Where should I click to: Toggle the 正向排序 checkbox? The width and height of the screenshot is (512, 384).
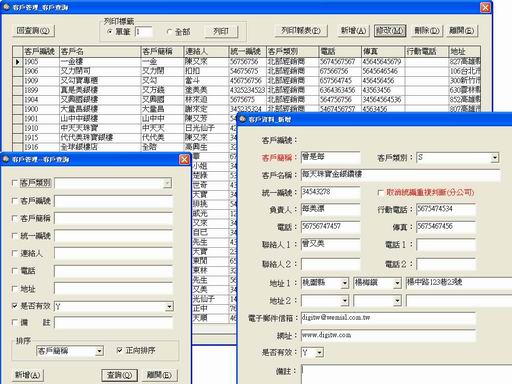tap(120, 350)
